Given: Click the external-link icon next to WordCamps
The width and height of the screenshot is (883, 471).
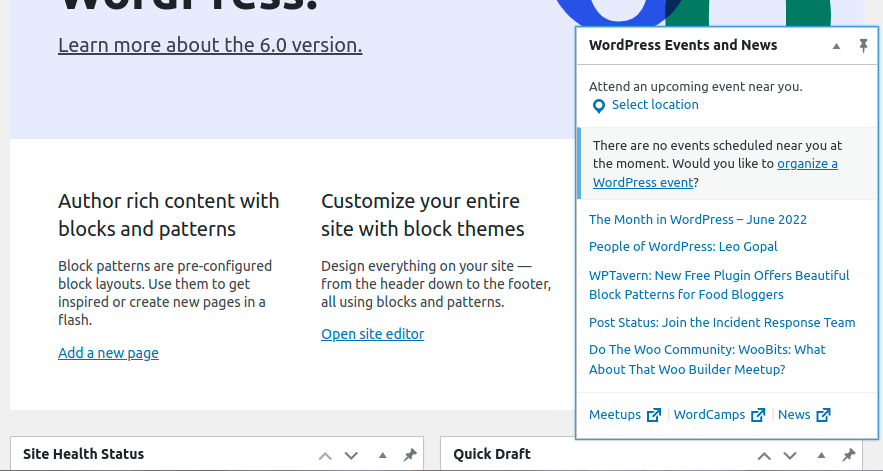Looking at the screenshot, I should (x=759, y=415).
